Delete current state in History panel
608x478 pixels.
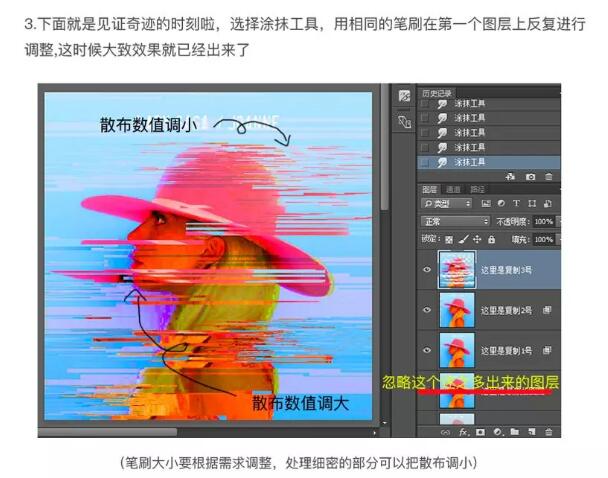click(548, 177)
